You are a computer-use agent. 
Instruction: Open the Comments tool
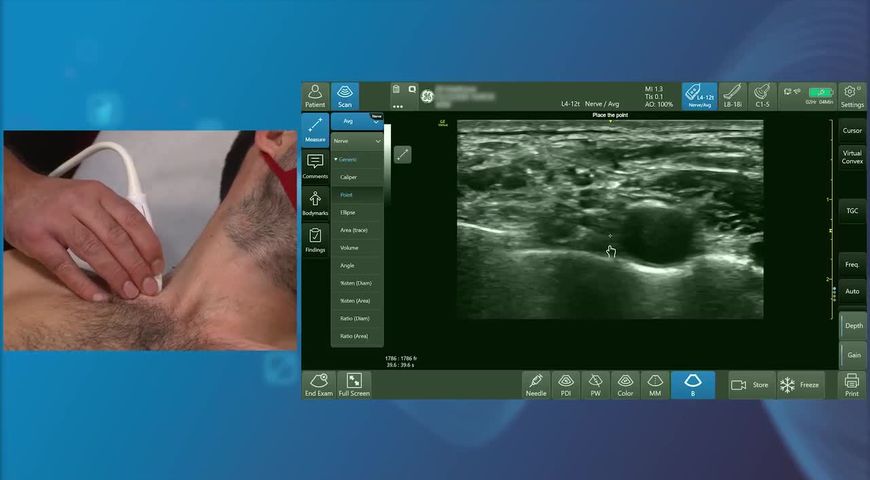(315, 166)
